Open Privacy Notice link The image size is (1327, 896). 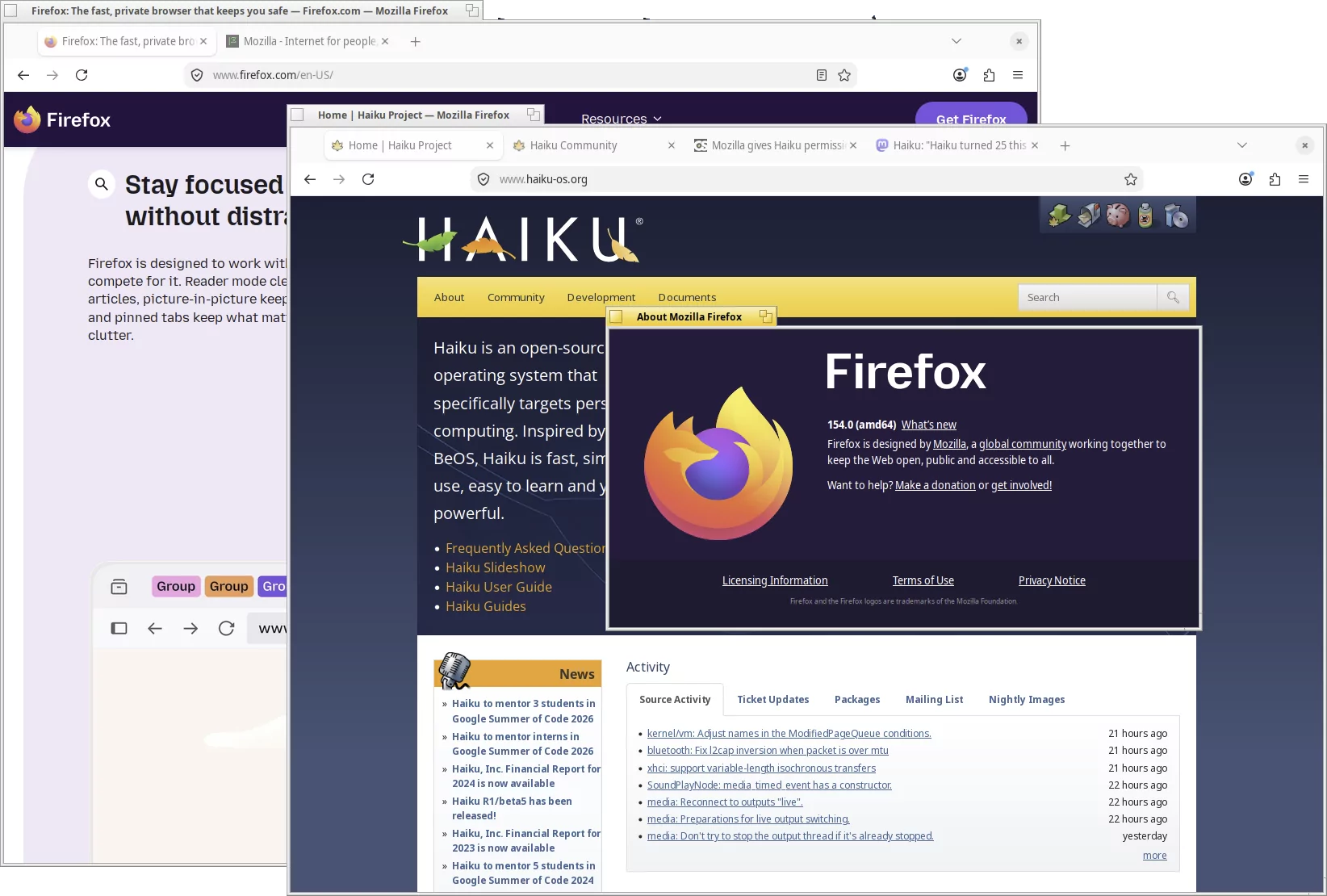1052,580
